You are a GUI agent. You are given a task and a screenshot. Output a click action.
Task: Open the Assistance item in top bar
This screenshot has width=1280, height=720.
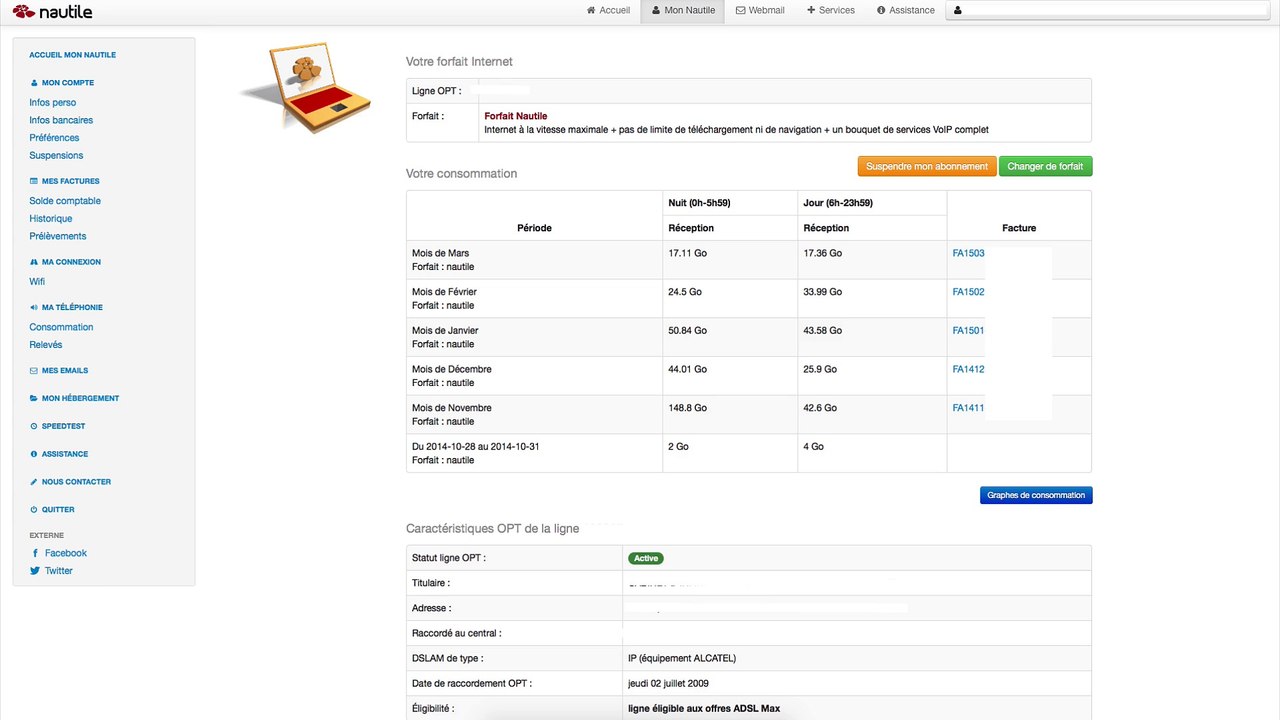[x=906, y=11]
